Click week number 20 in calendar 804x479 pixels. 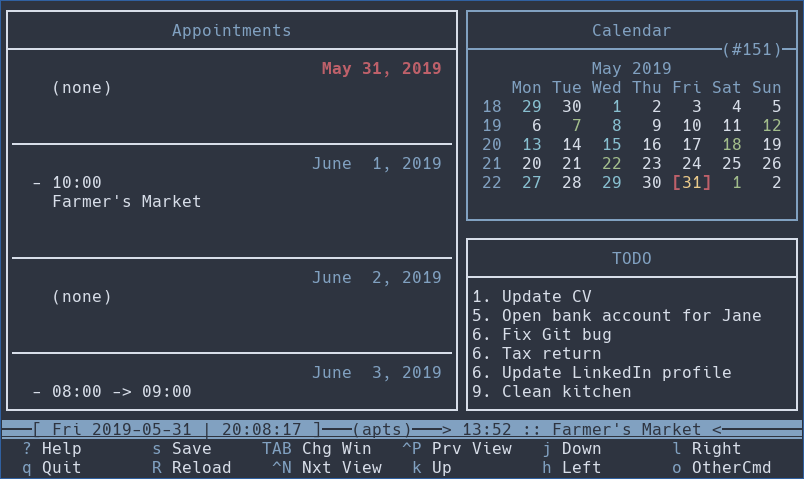tap(491, 145)
